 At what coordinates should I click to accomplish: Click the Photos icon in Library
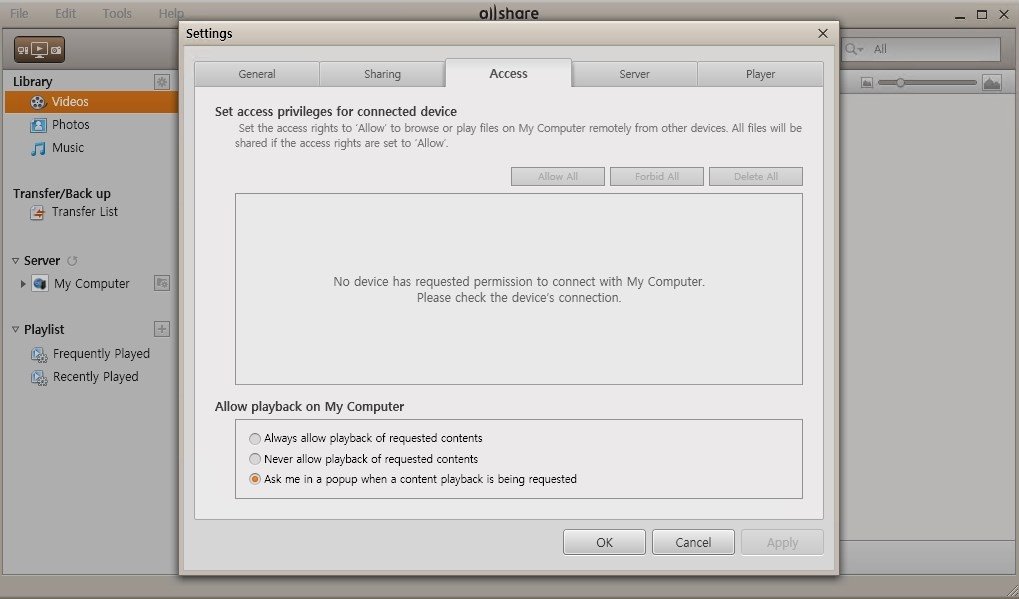point(38,125)
